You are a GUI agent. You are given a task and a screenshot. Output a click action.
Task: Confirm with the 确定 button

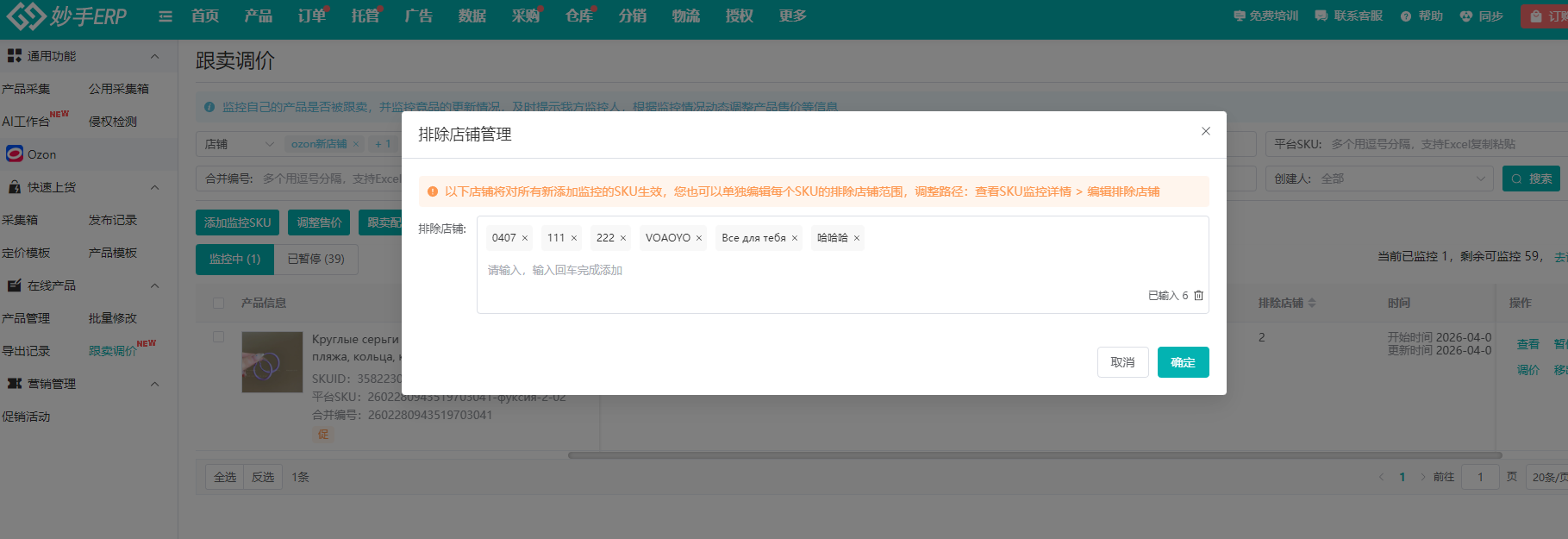[1183, 362]
